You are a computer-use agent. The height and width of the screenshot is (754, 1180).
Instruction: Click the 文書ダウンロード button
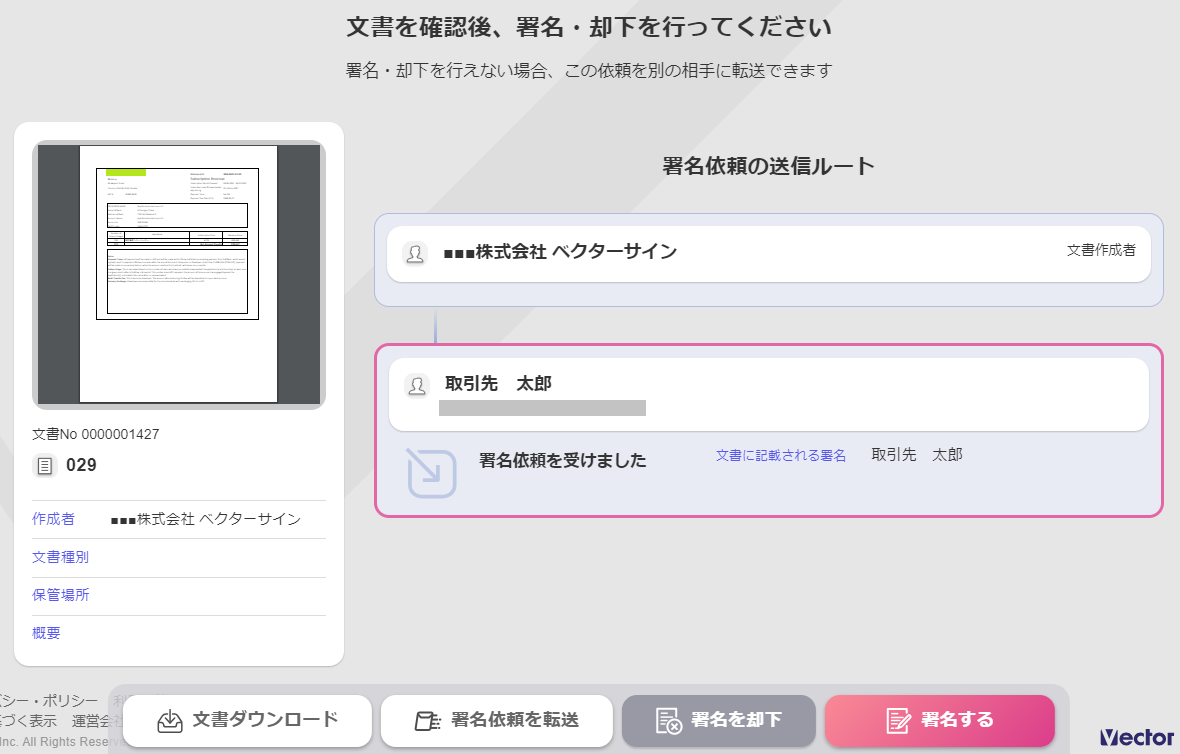pyautogui.click(x=248, y=720)
